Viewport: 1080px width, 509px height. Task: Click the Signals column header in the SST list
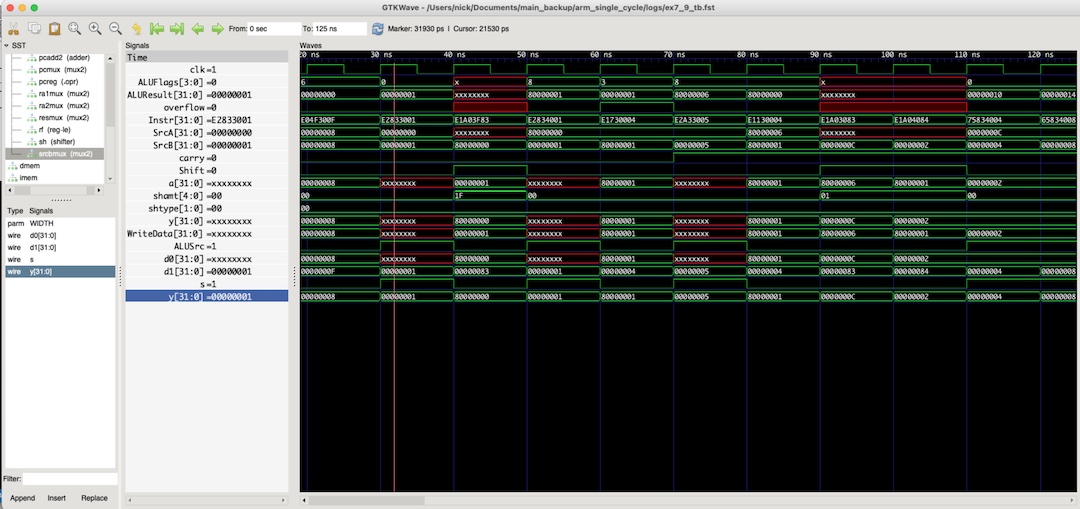click(x=41, y=211)
